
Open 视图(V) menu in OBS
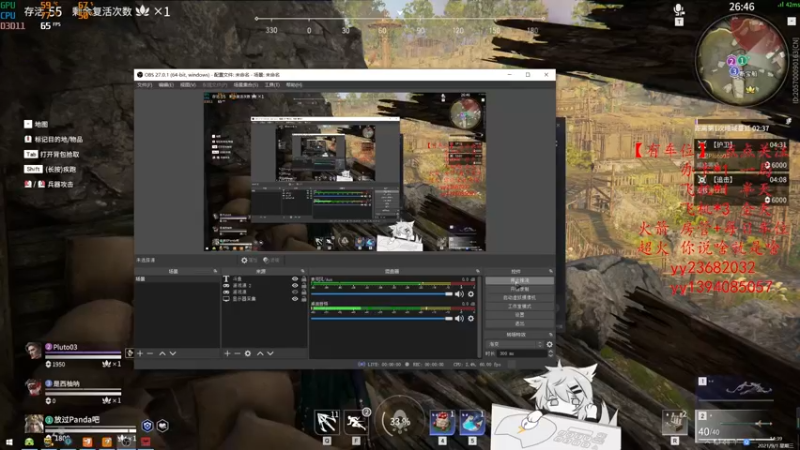(188, 85)
